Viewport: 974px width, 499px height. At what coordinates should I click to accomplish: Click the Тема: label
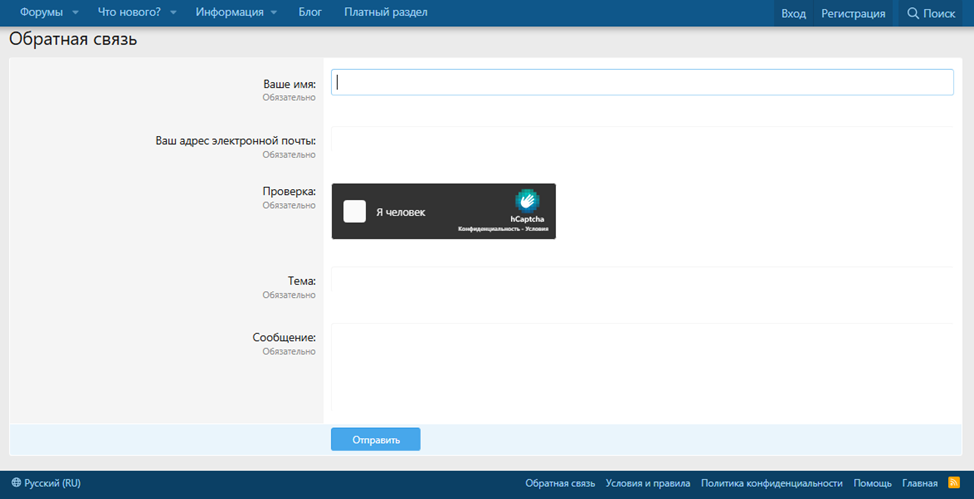(302, 281)
